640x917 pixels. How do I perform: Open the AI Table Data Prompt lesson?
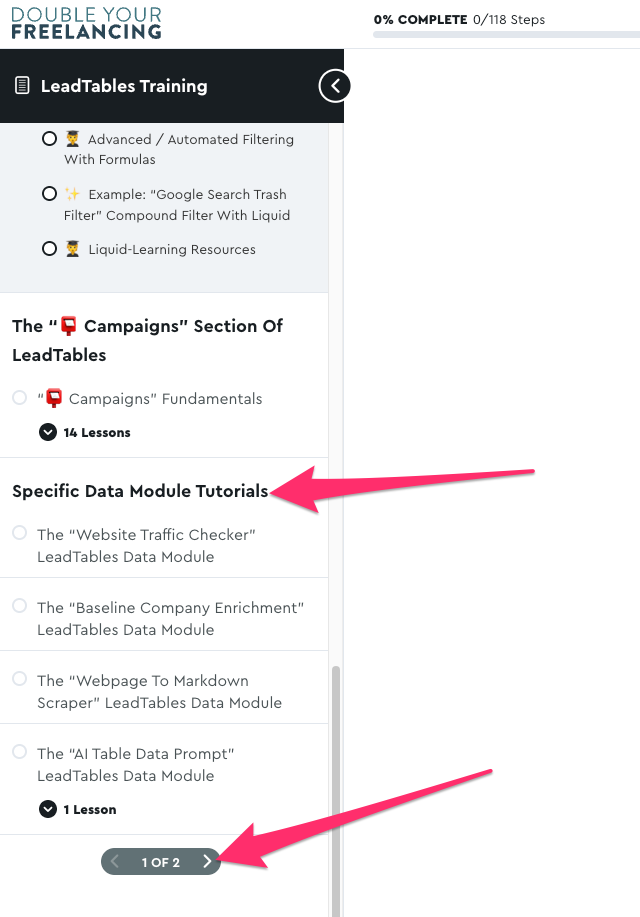(x=135, y=764)
